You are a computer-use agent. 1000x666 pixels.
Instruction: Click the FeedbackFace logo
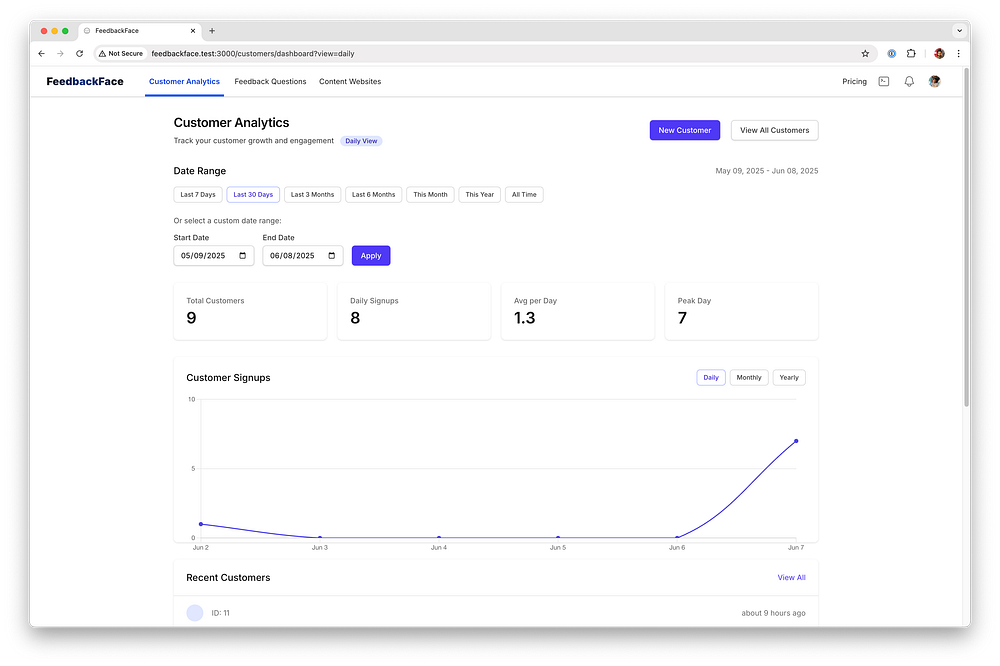click(85, 82)
